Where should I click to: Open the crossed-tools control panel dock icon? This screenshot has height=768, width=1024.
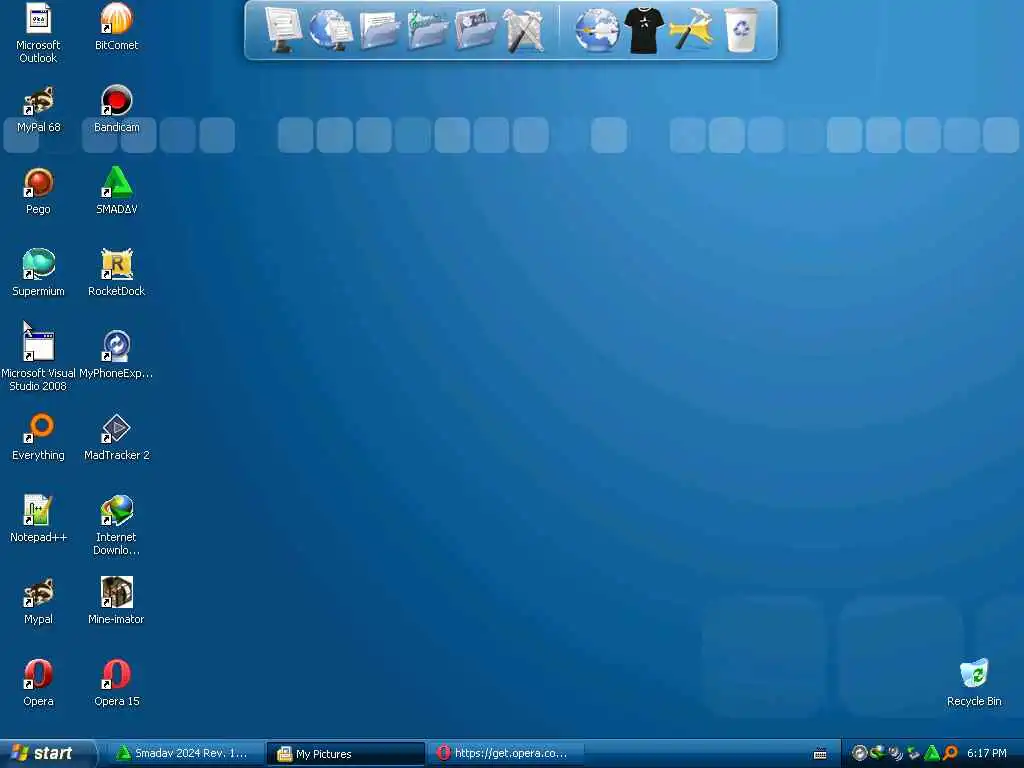(x=524, y=30)
